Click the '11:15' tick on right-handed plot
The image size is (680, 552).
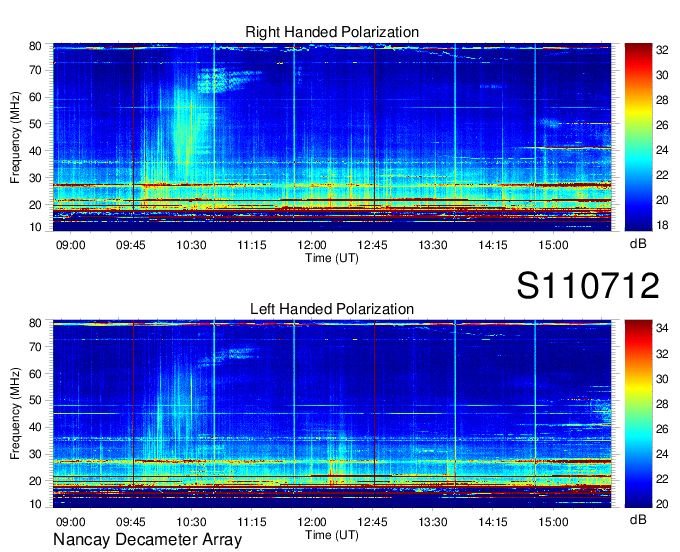click(x=252, y=245)
